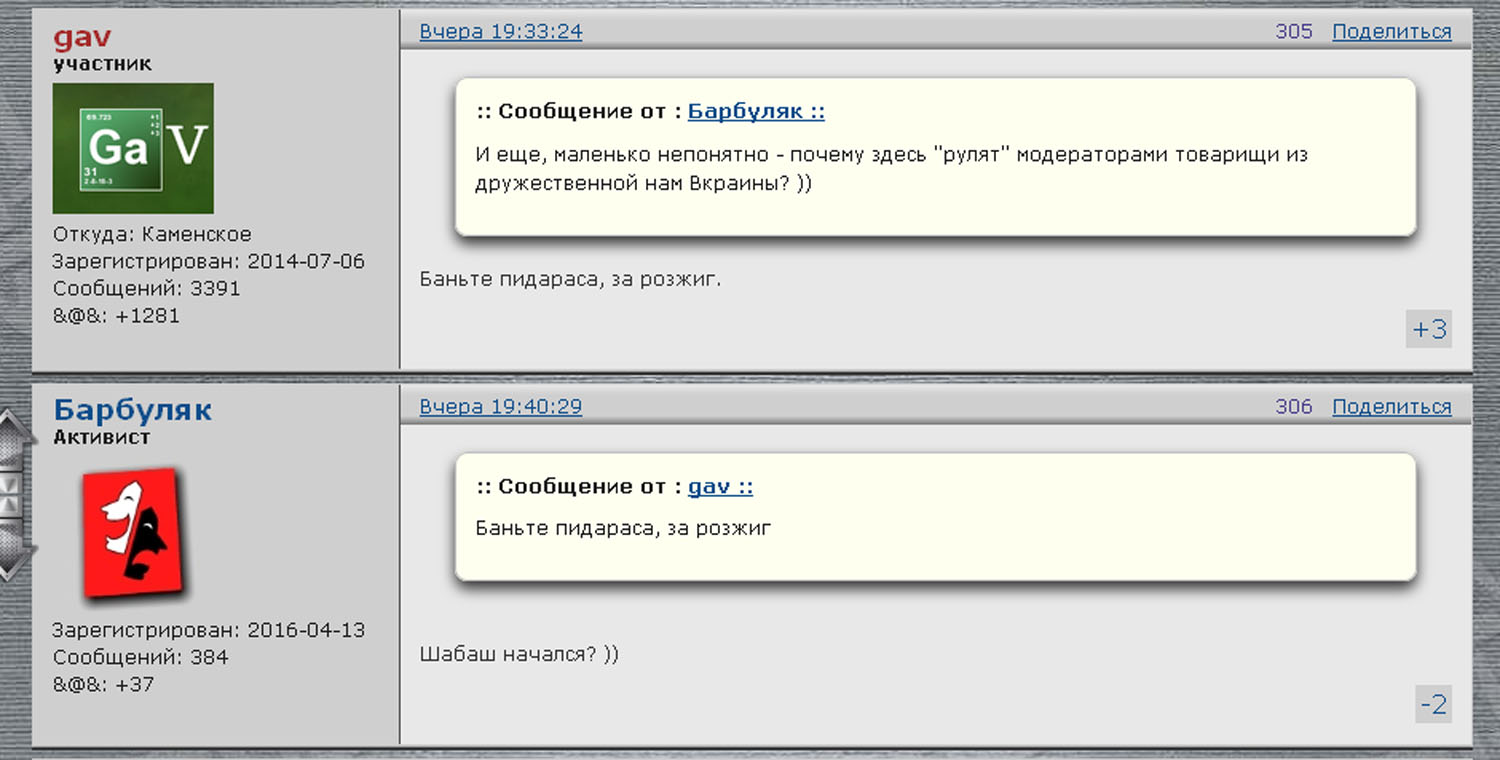Open the timestamp link Вчера 19:40:29
Image resolution: width=1500 pixels, height=760 pixels.
click(x=501, y=407)
